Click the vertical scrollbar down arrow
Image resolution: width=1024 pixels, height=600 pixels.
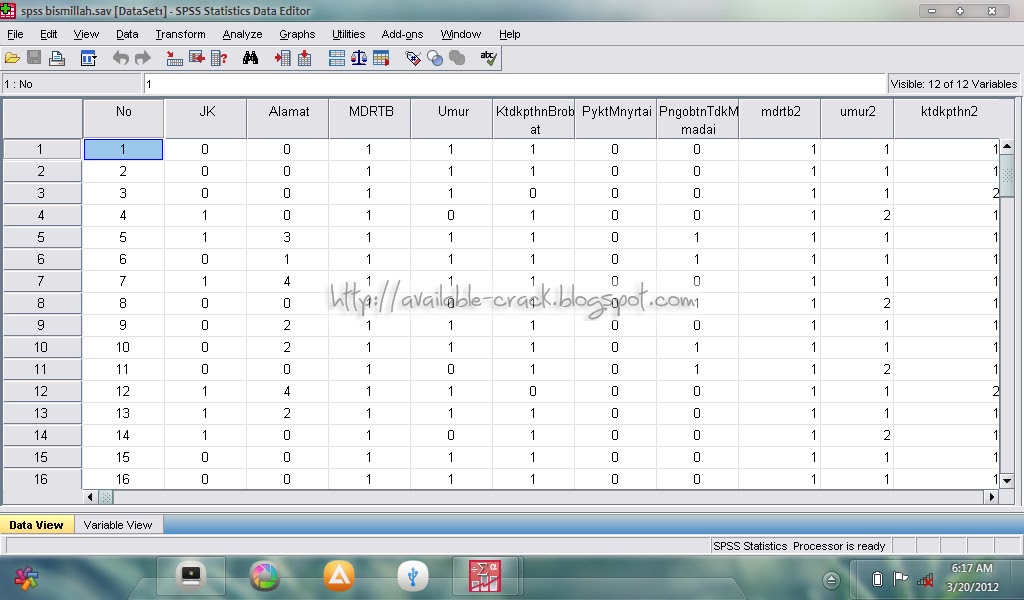(1007, 481)
